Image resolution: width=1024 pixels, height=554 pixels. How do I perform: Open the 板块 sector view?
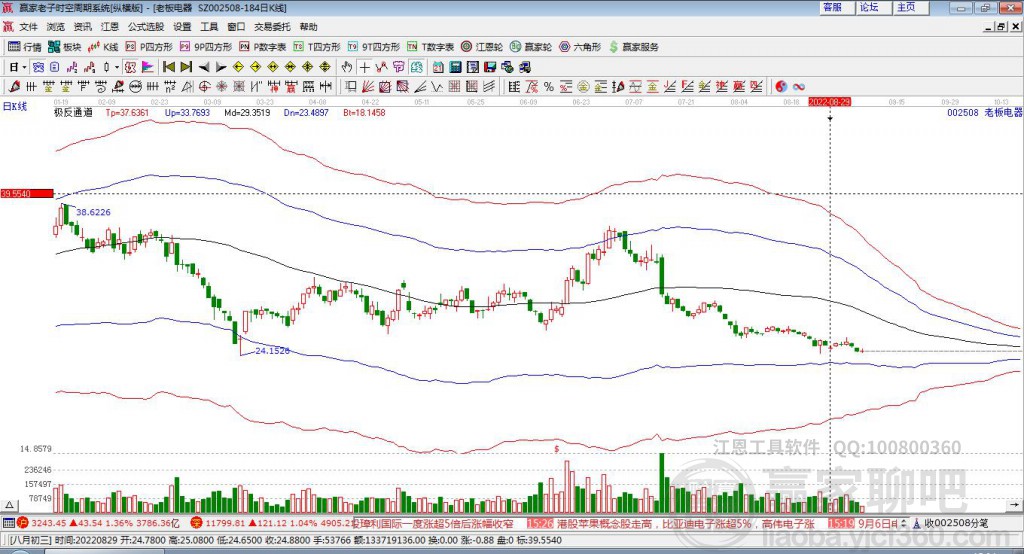pos(65,47)
